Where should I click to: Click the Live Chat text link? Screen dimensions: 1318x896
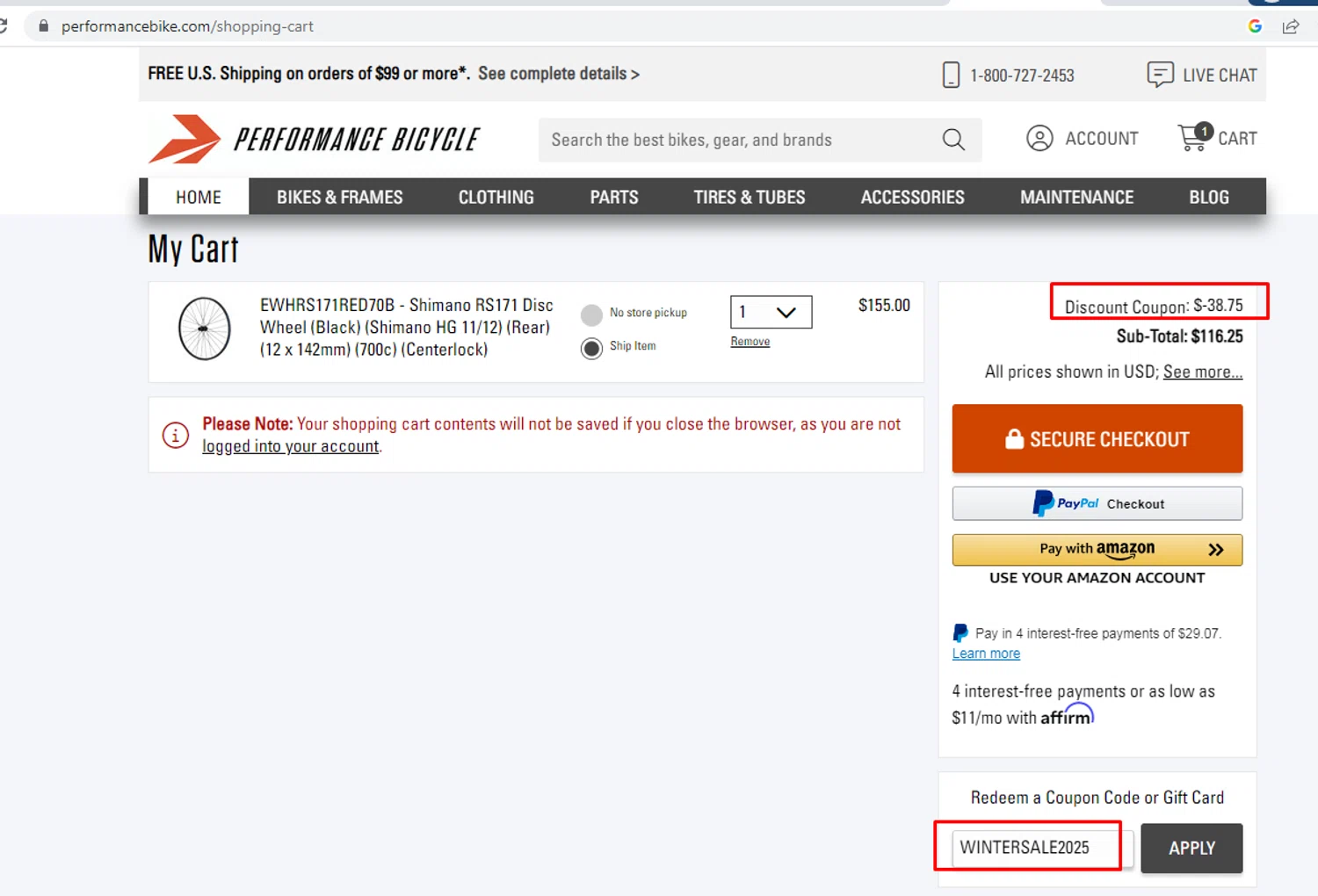coord(1220,75)
